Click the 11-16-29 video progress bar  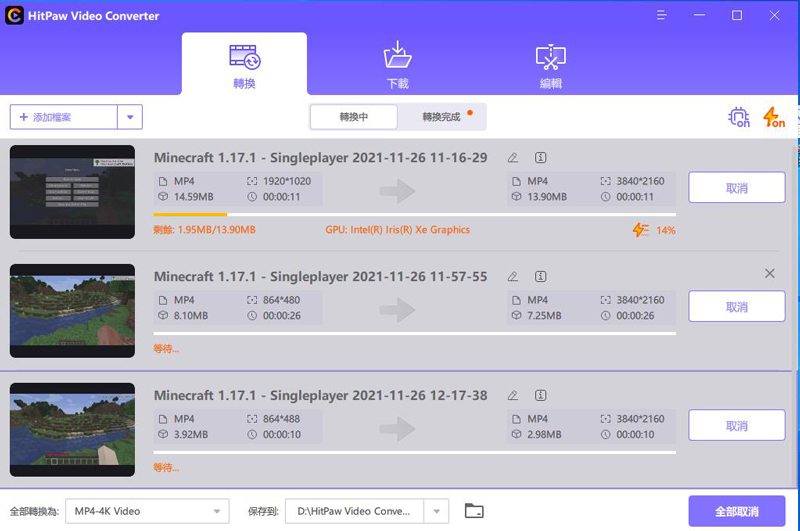coord(415,215)
